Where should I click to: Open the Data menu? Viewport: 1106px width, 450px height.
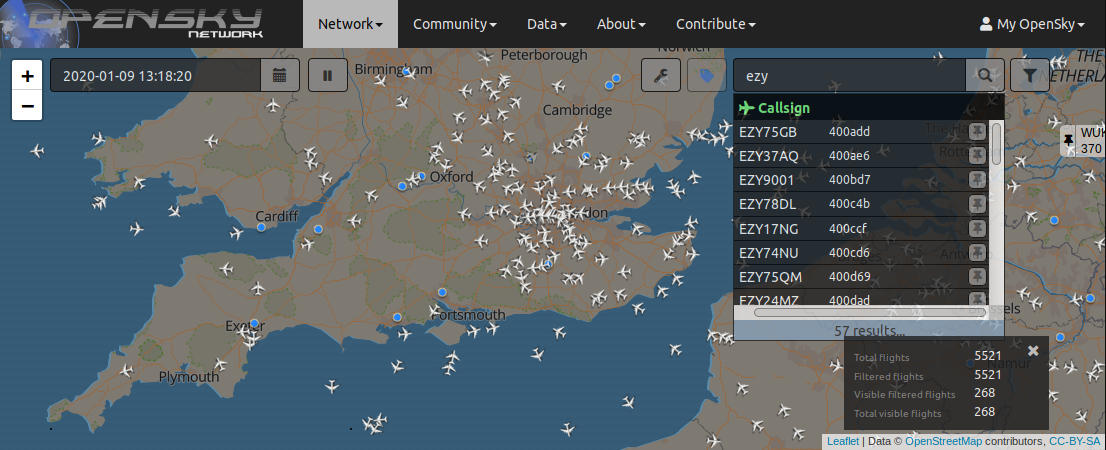click(x=547, y=24)
